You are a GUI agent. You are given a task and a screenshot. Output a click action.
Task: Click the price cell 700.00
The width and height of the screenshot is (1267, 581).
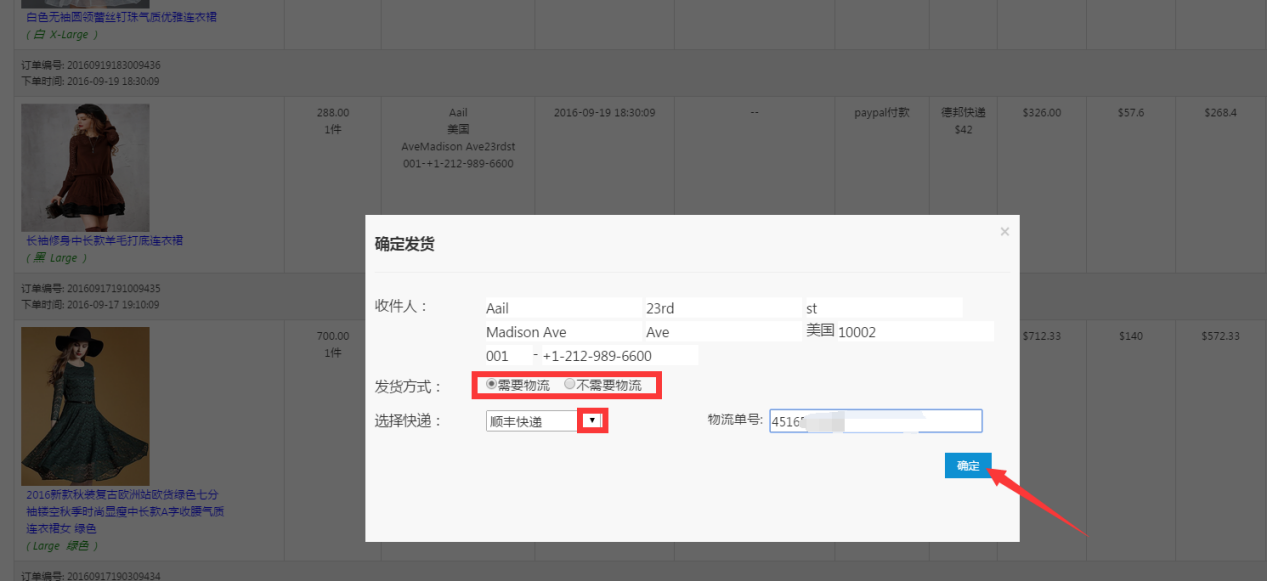pos(333,336)
